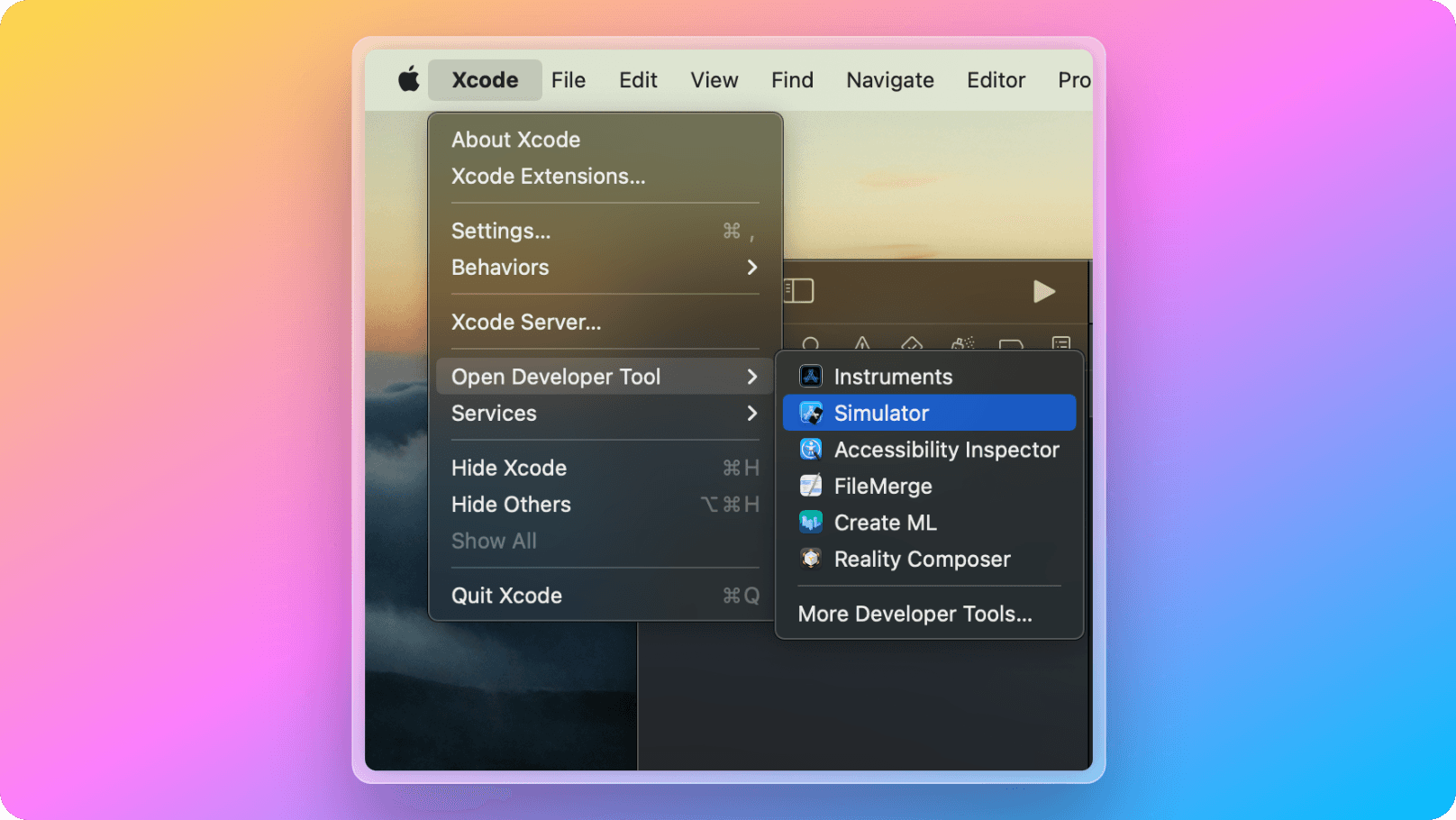
Task: Click the Services menu label
Action: tap(494, 413)
